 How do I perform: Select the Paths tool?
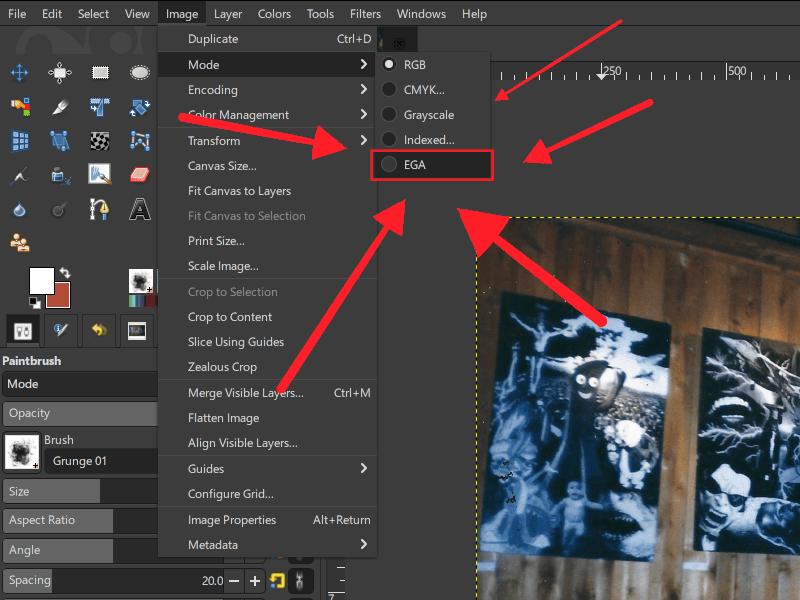coord(99,209)
